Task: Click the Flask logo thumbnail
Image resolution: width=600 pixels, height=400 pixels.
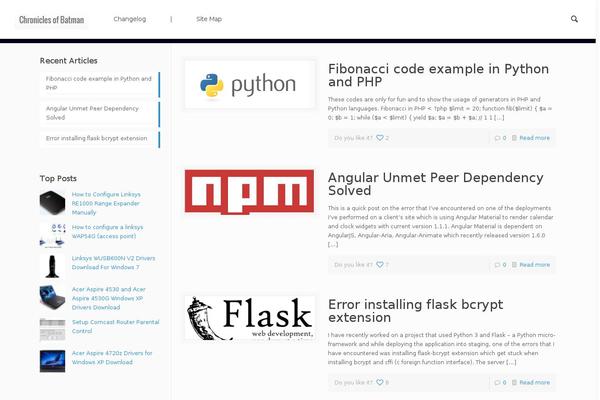Action: 250,318
